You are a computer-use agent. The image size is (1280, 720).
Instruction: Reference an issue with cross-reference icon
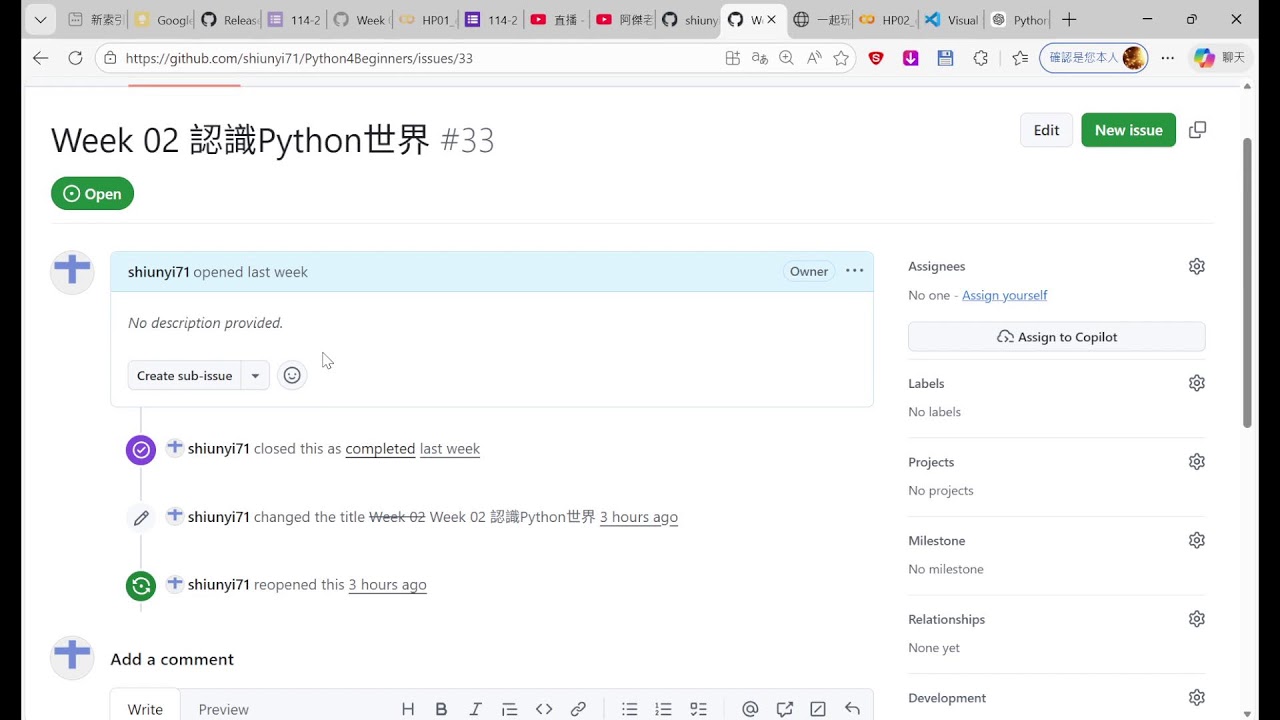(x=784, y=709)
